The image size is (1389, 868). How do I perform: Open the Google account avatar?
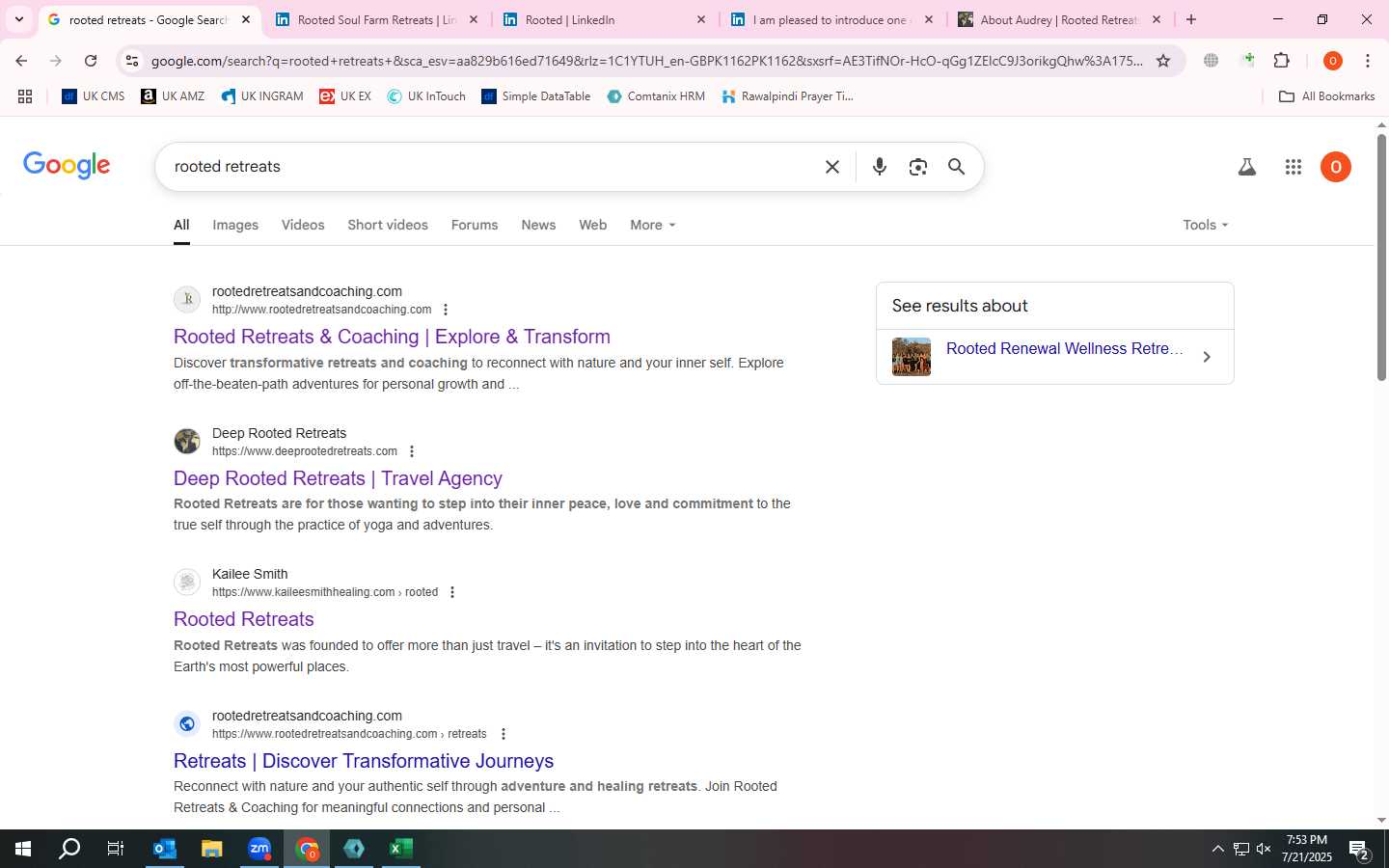coord(1336,167)
